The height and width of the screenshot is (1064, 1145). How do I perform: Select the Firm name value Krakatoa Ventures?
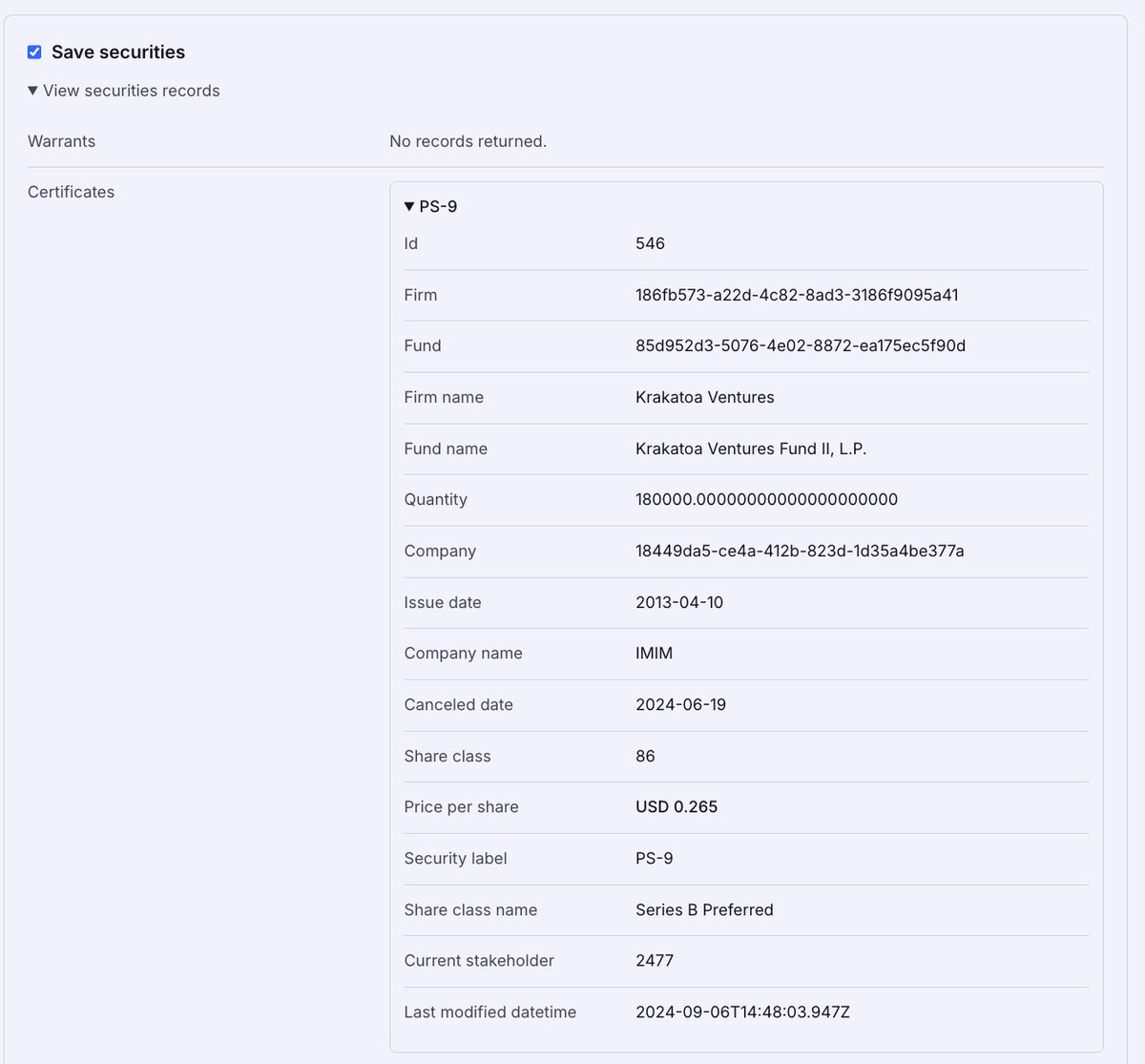705,397
